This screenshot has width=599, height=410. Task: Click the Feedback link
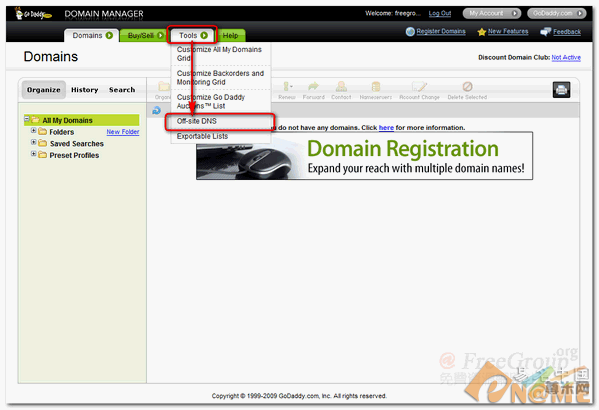pyautogui.click(x=567, y=32)
